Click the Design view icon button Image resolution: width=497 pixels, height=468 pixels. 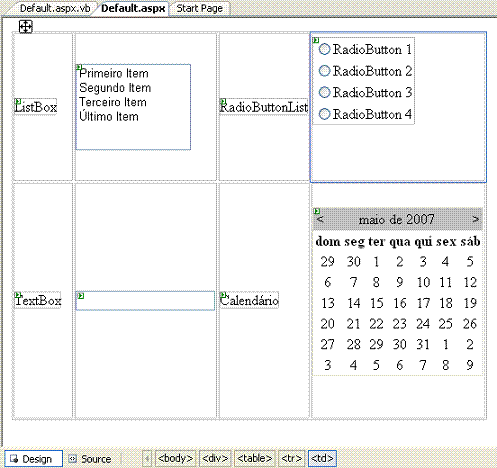coord(33,459)
